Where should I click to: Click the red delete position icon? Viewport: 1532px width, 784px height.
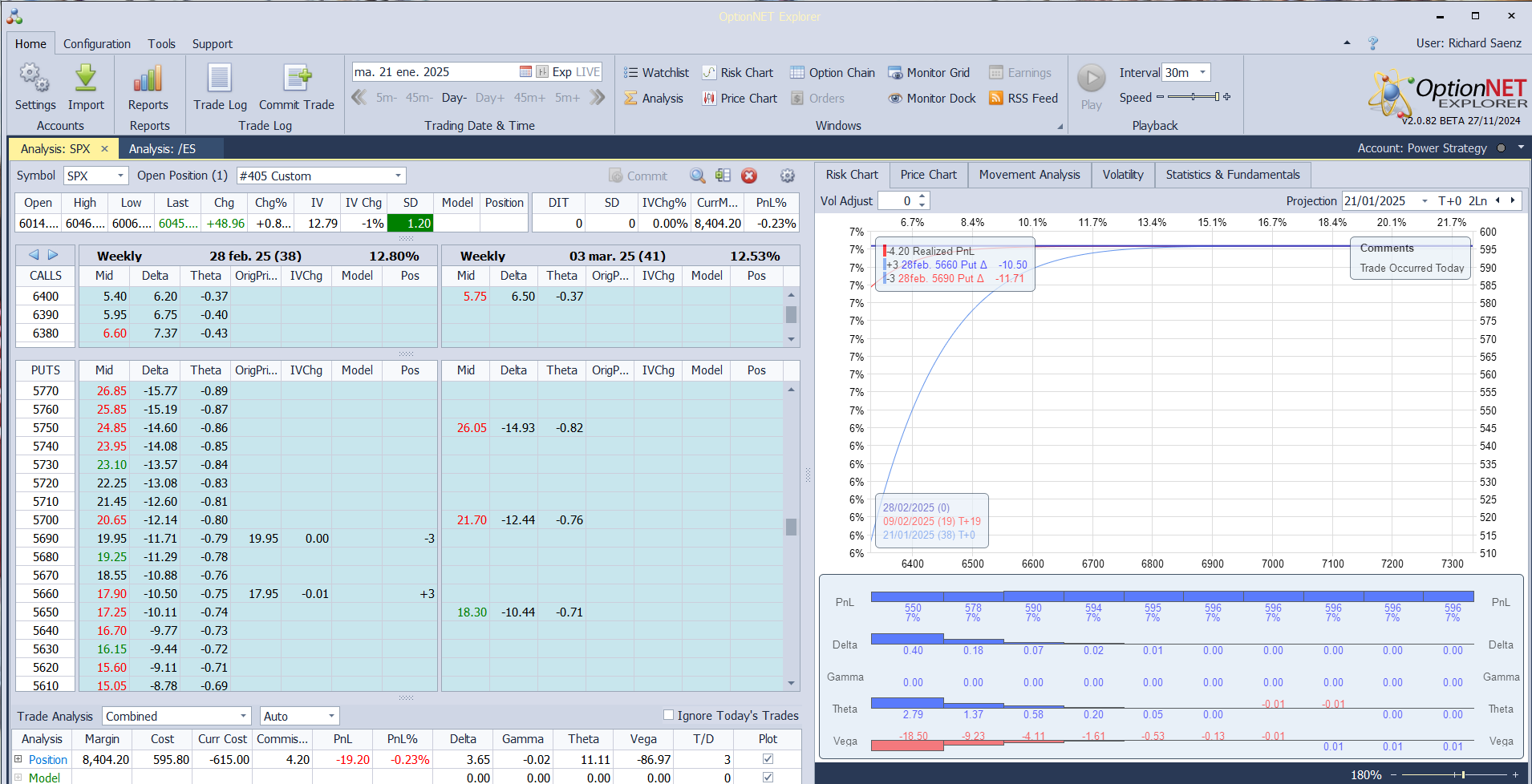[749, 176]
